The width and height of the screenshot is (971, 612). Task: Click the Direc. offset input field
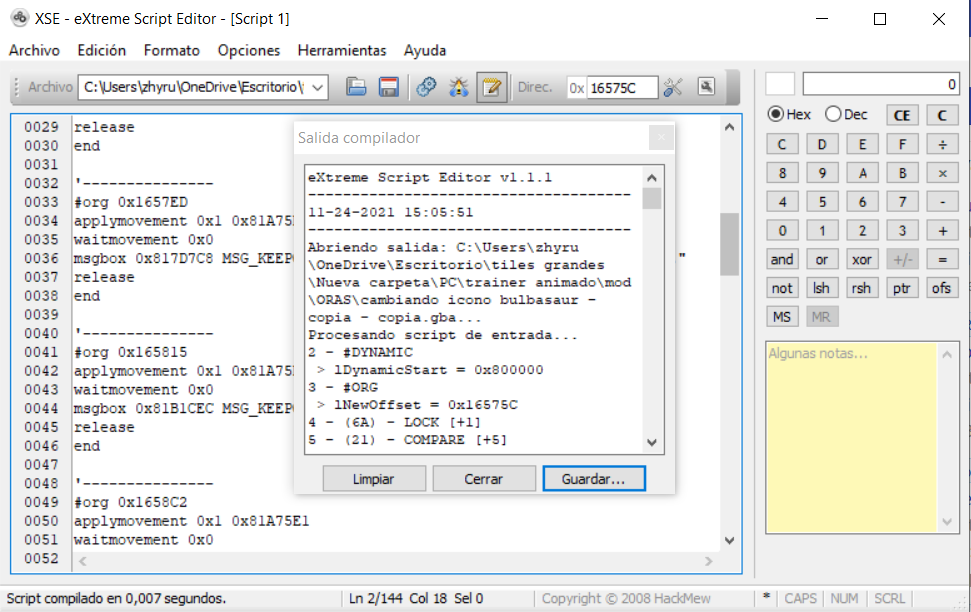click(621, 88)
